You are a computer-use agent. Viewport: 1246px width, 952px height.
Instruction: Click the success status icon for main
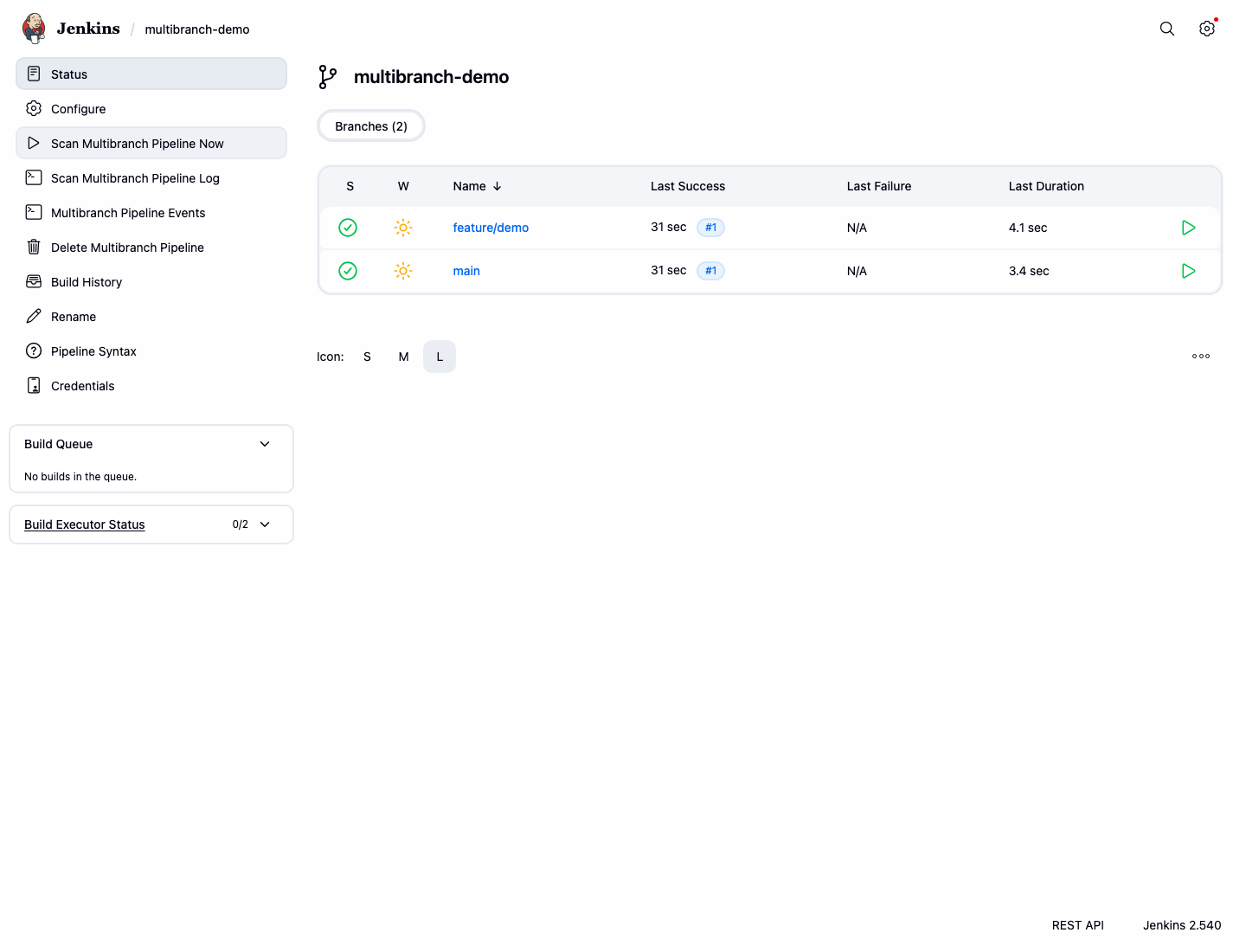click(348, 271)
